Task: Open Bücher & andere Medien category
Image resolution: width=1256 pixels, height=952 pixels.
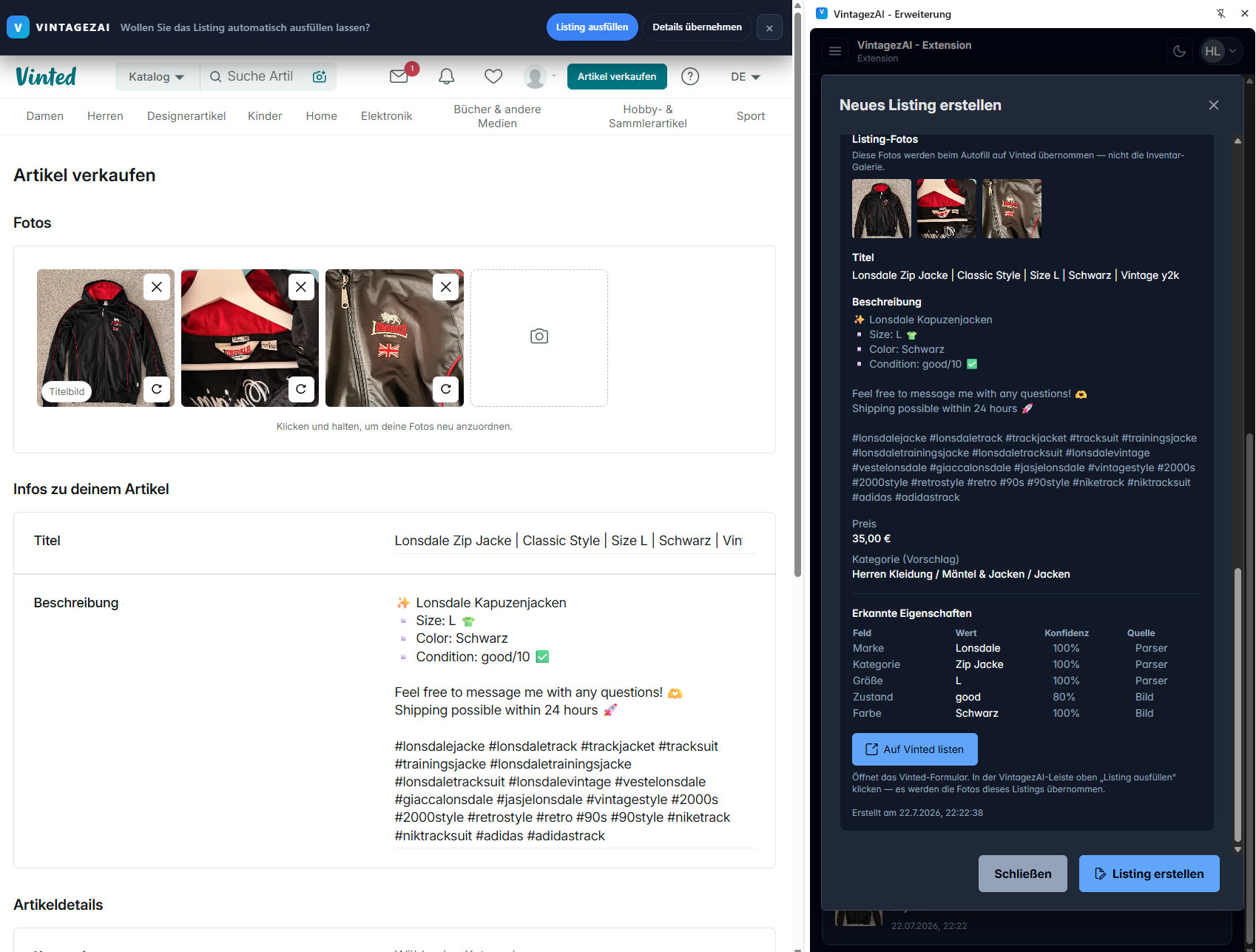Action: point(497,116)
